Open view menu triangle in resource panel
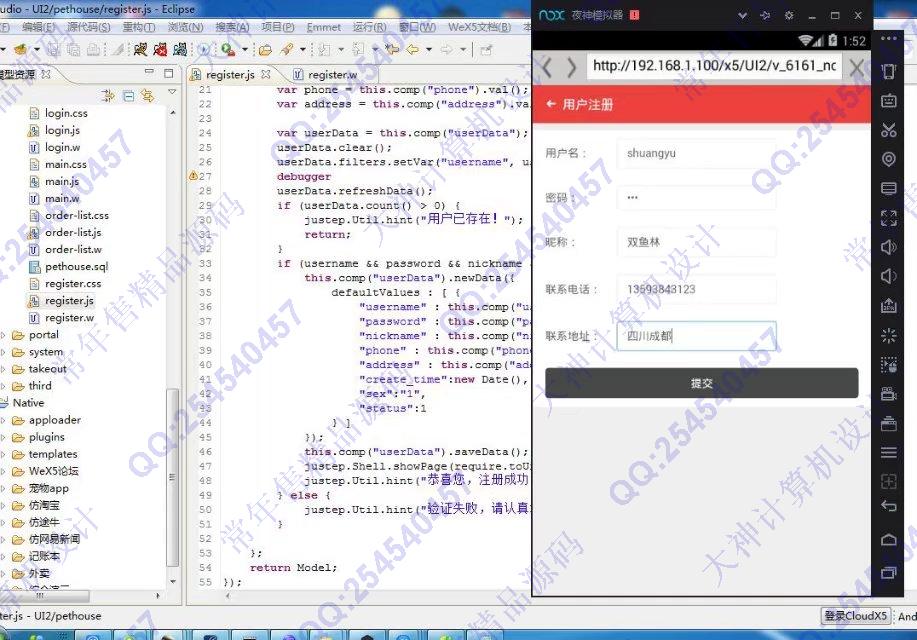 [172, 92]
